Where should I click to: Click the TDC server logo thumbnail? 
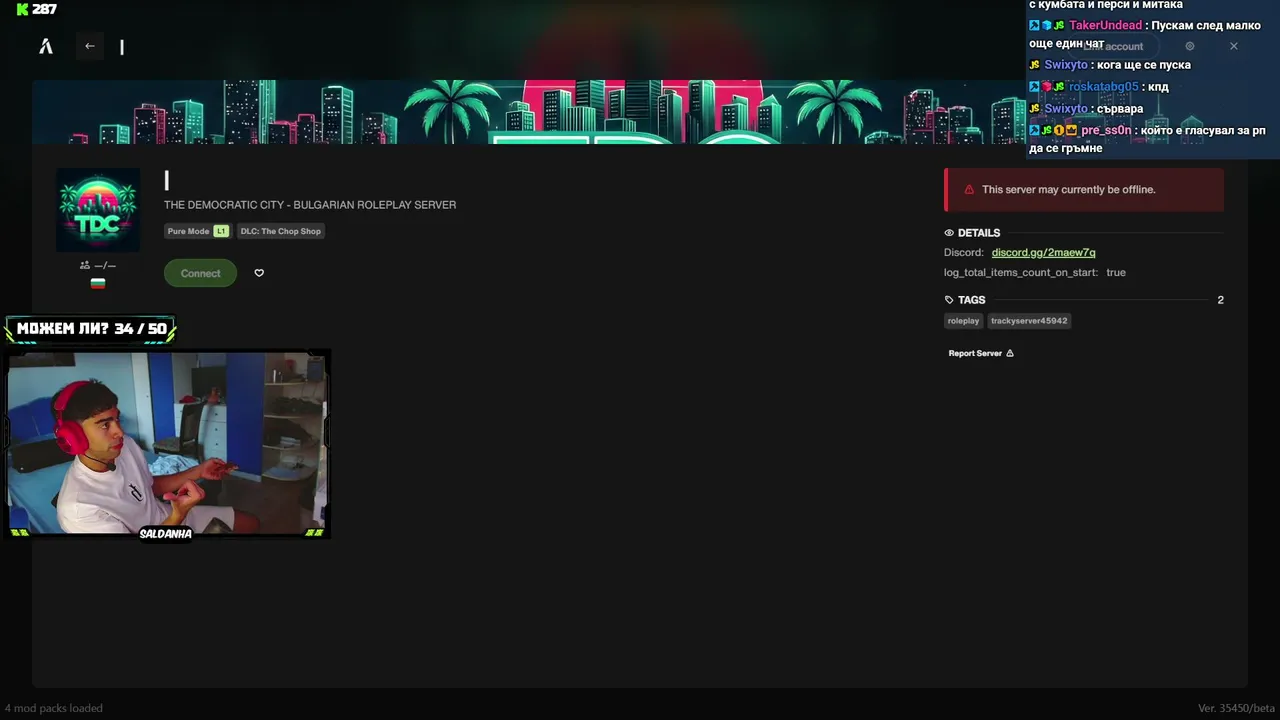[98, 210]
